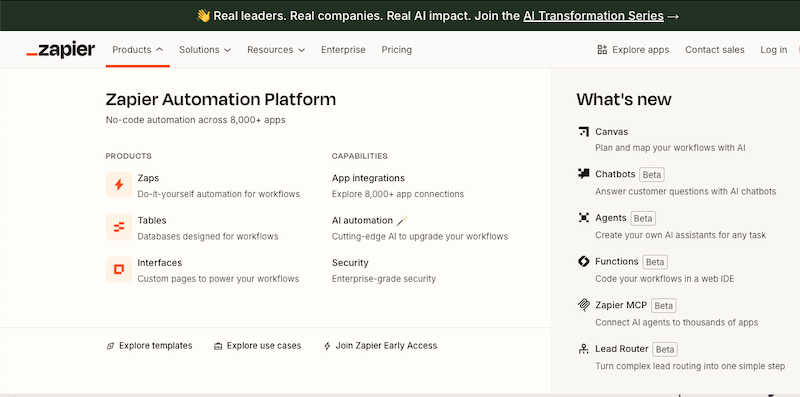Image resolution: width=800 pixels, height=397 pixels.
Task: Click 'Code your workflows in a web IDE'
Action: (x=665, y=279)
